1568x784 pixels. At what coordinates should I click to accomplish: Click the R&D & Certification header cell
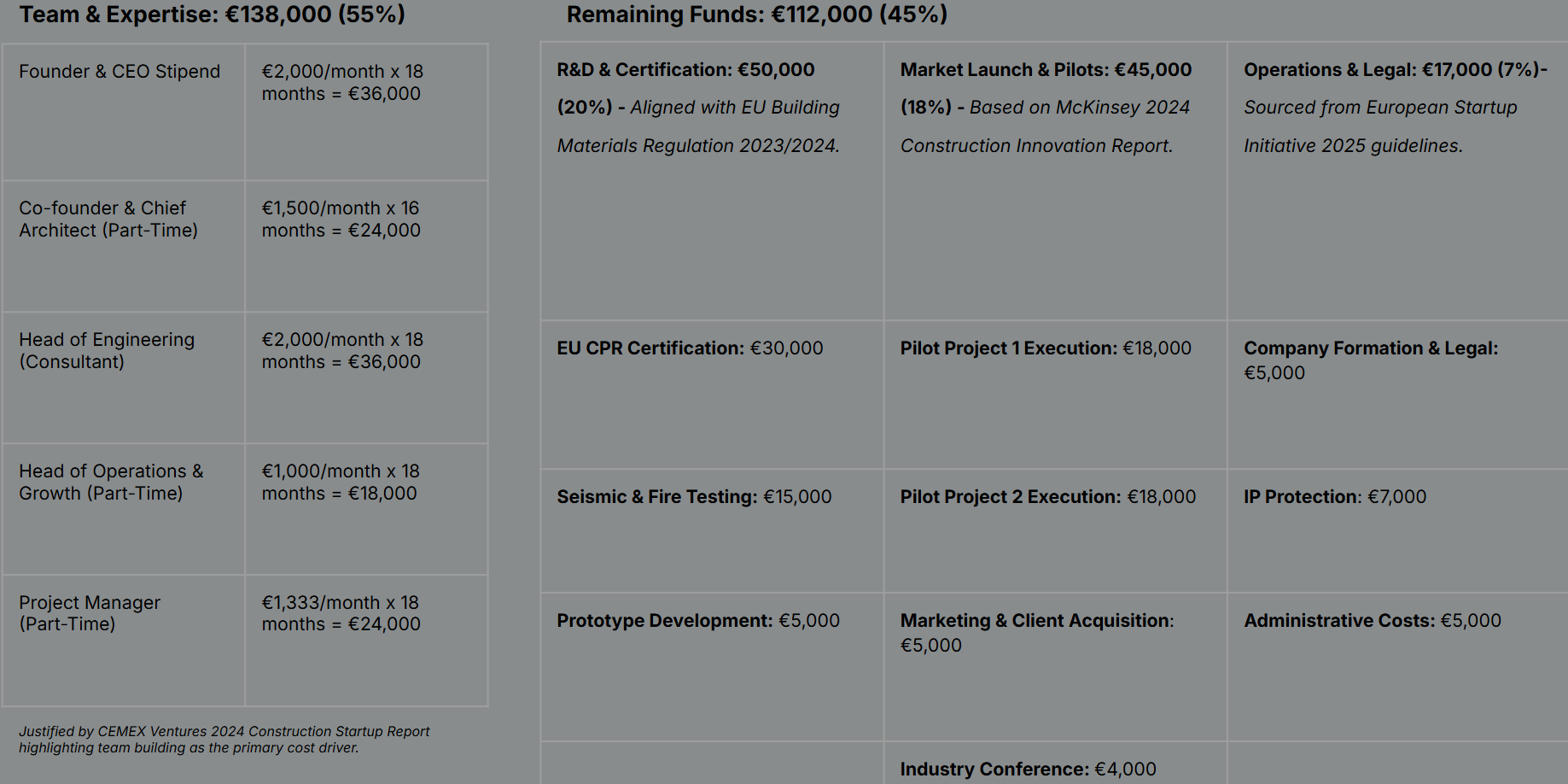click(x=698, y=108)
